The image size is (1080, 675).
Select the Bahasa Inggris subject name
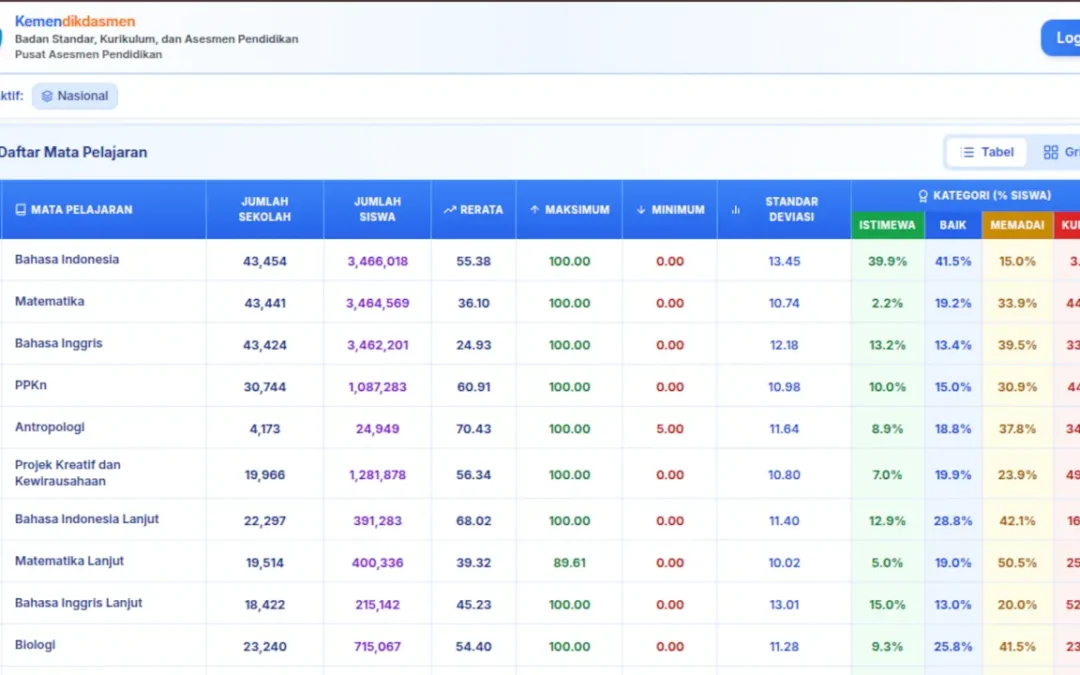tap(59, 343)
